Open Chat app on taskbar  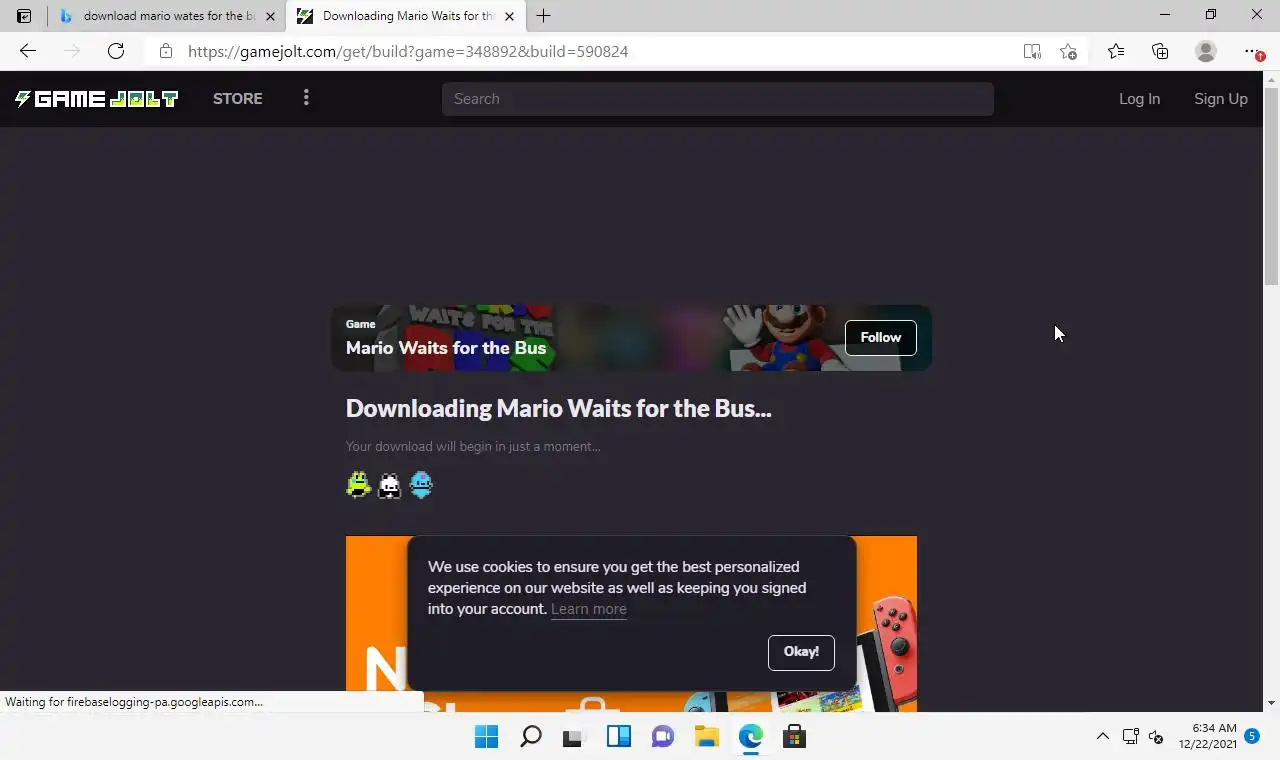tap(662, 737)
